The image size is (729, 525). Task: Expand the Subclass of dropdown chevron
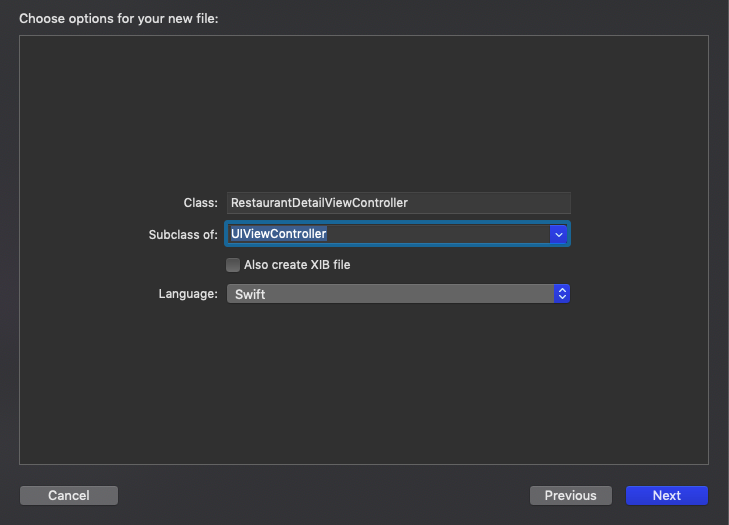[x=559, y=234]
